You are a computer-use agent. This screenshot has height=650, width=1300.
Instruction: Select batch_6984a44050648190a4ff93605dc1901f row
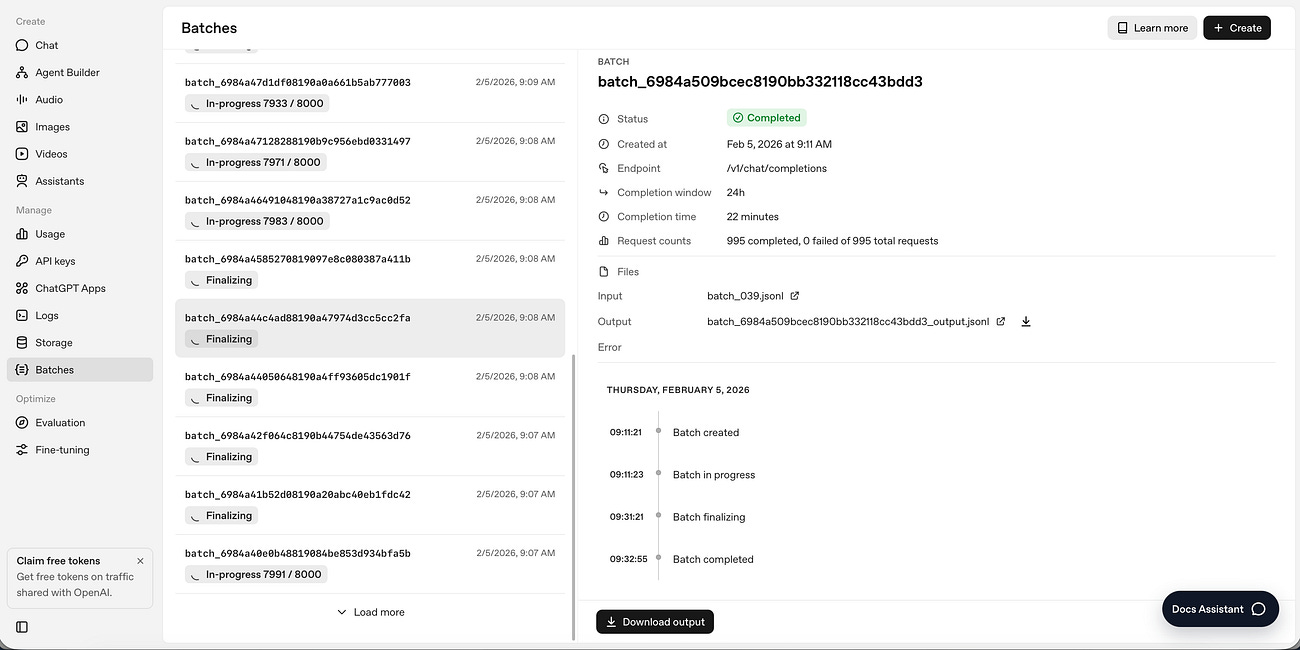tap(370, 387)
